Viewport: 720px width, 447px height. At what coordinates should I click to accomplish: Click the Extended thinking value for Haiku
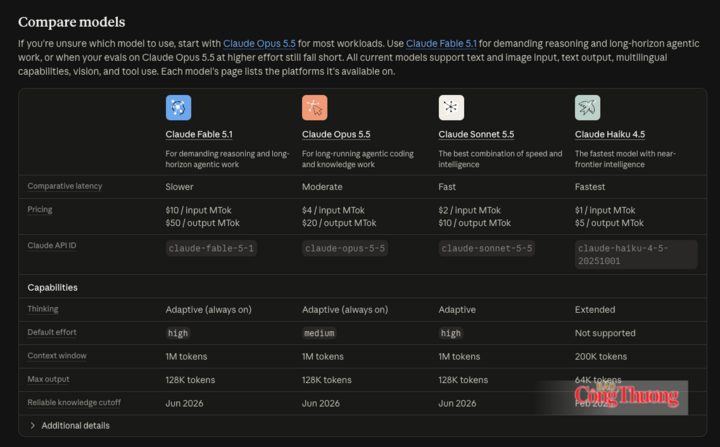pyautogui.click(x=595, y=310)
